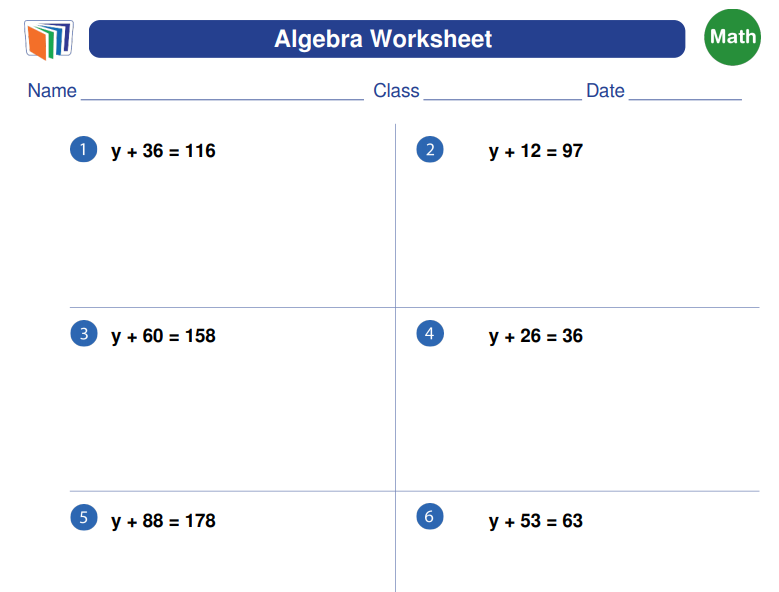This screenshot has width=779, height=592.
Task: Click the Algebra Worksheet title banner
Action: coord(387,39)
